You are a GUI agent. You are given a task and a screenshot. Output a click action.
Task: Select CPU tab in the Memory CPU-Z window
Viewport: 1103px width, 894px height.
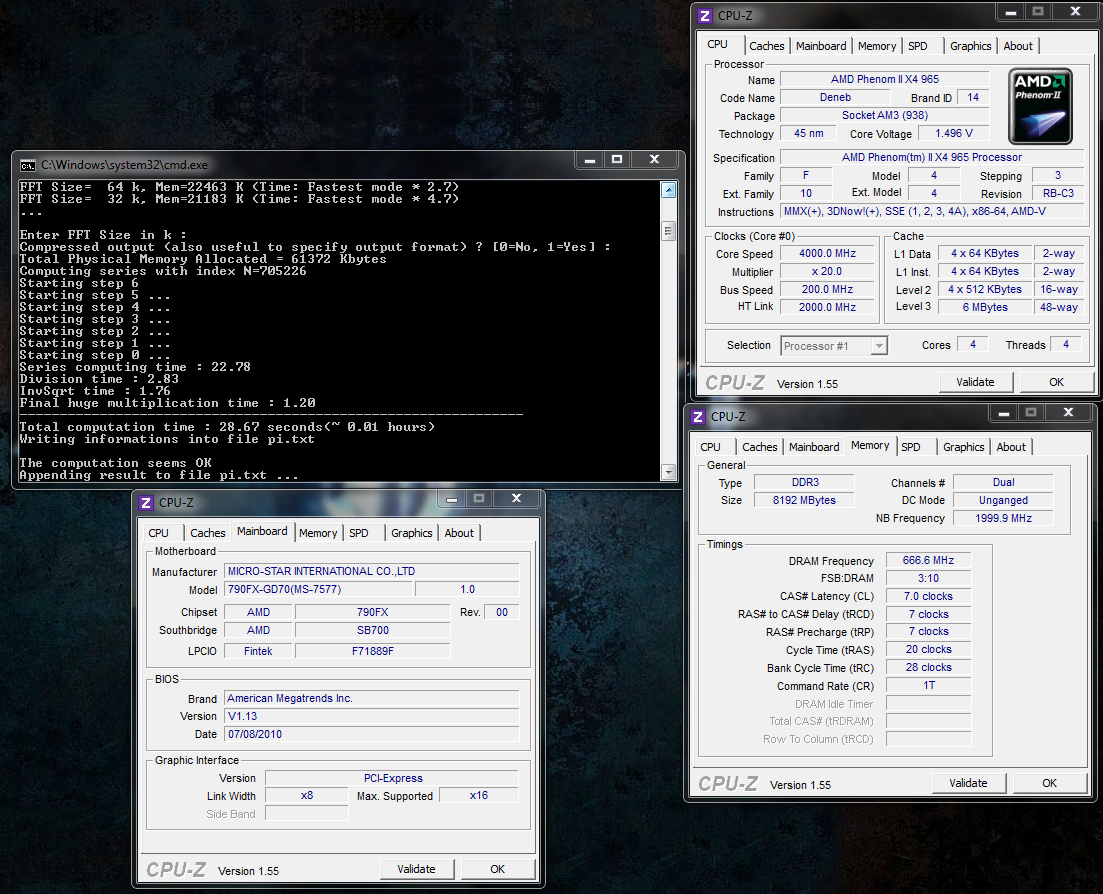[710, 447]
